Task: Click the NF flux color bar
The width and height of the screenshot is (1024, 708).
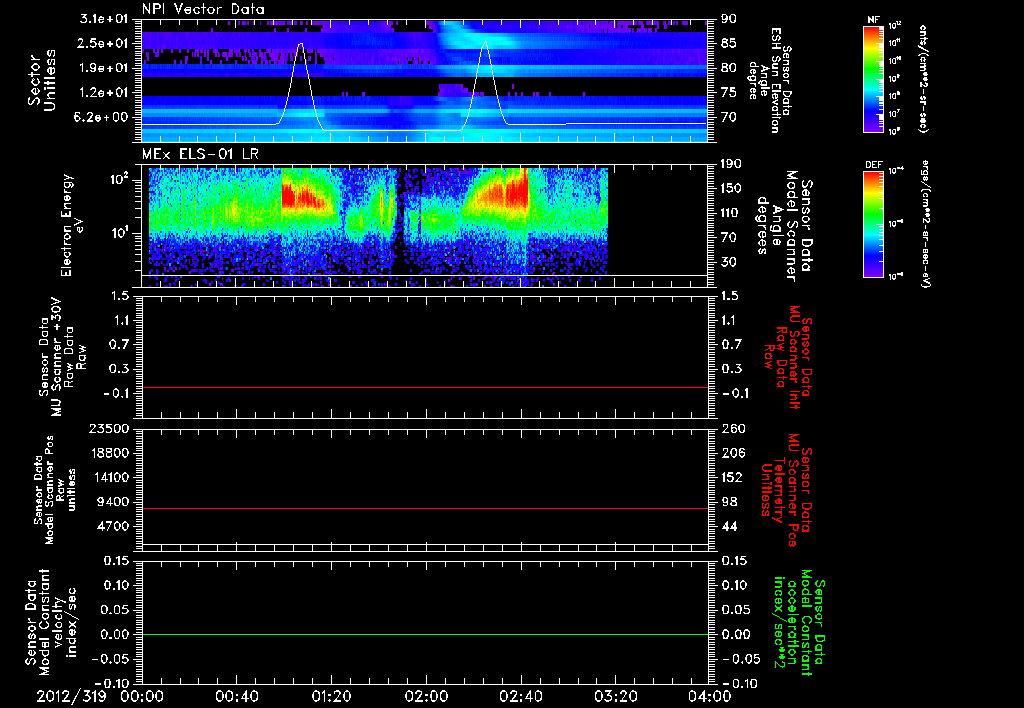Action: [x=873, y=78]
